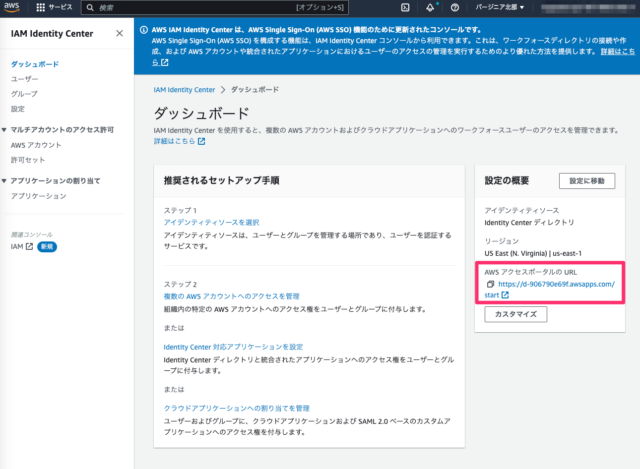Click the アイデンティティソース label in summary
640x469 pixels.
click(522, 211)
